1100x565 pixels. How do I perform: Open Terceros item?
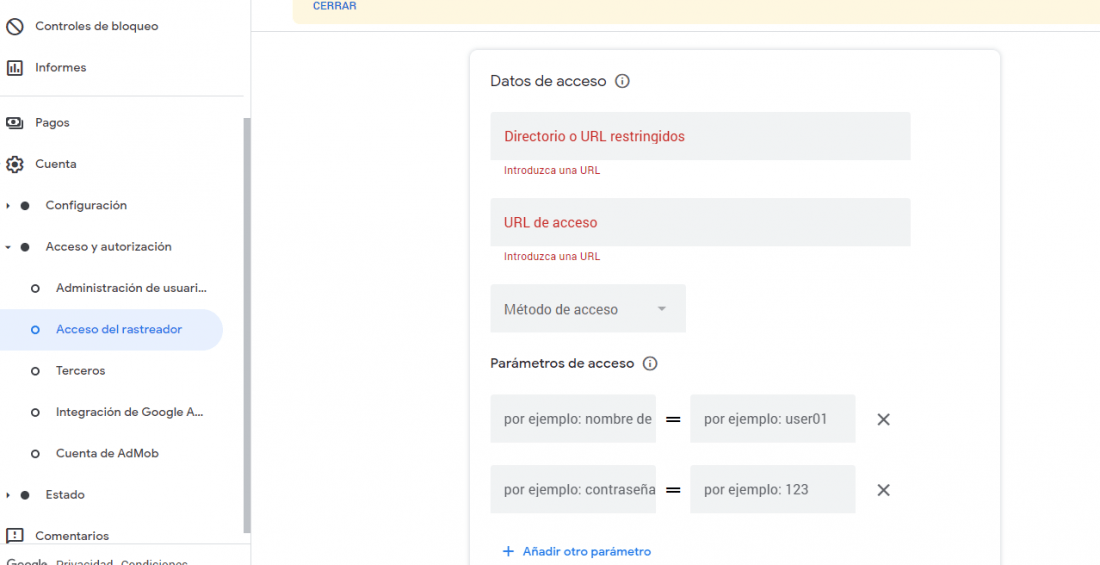[x=81, y=371]
